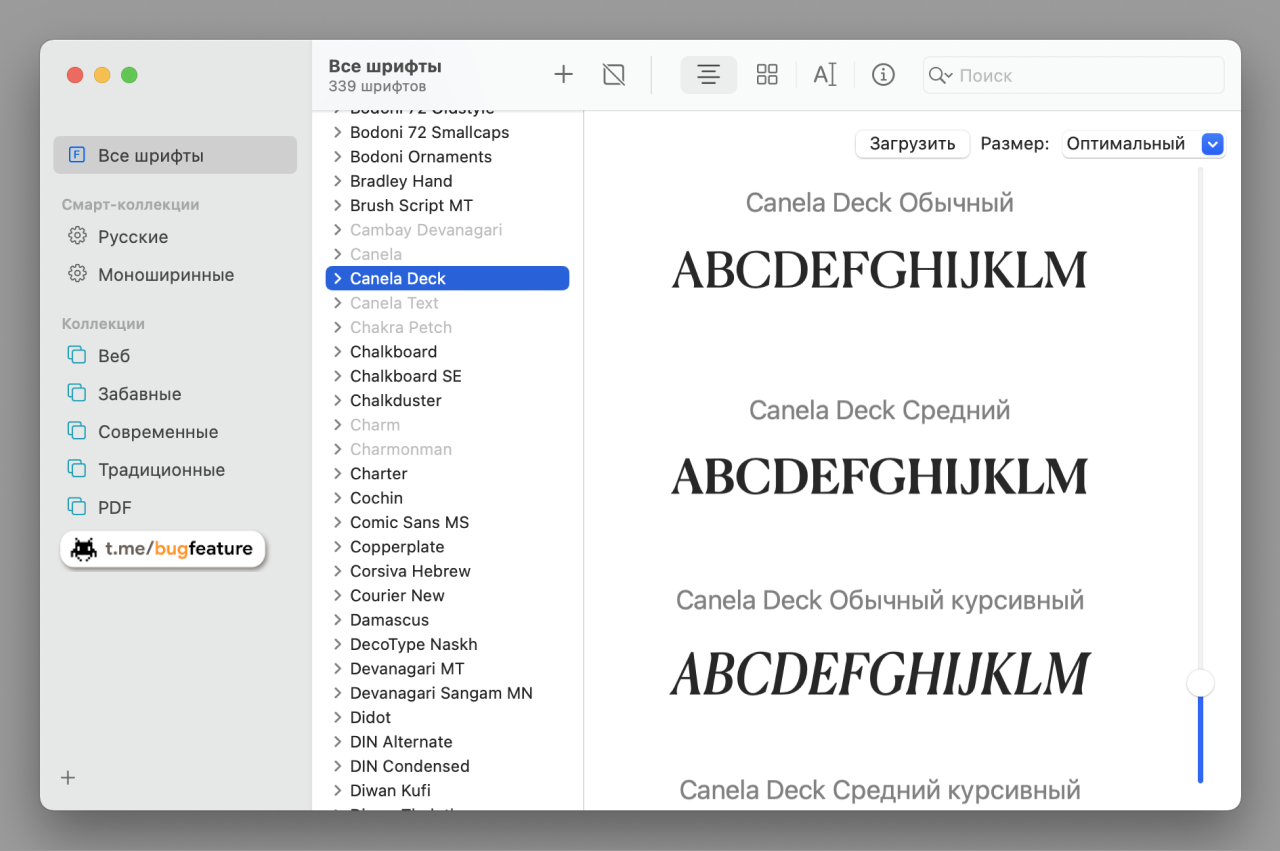Show font information icon
This screenshot has height=851, width=1280.
click(x=883, y=75)
